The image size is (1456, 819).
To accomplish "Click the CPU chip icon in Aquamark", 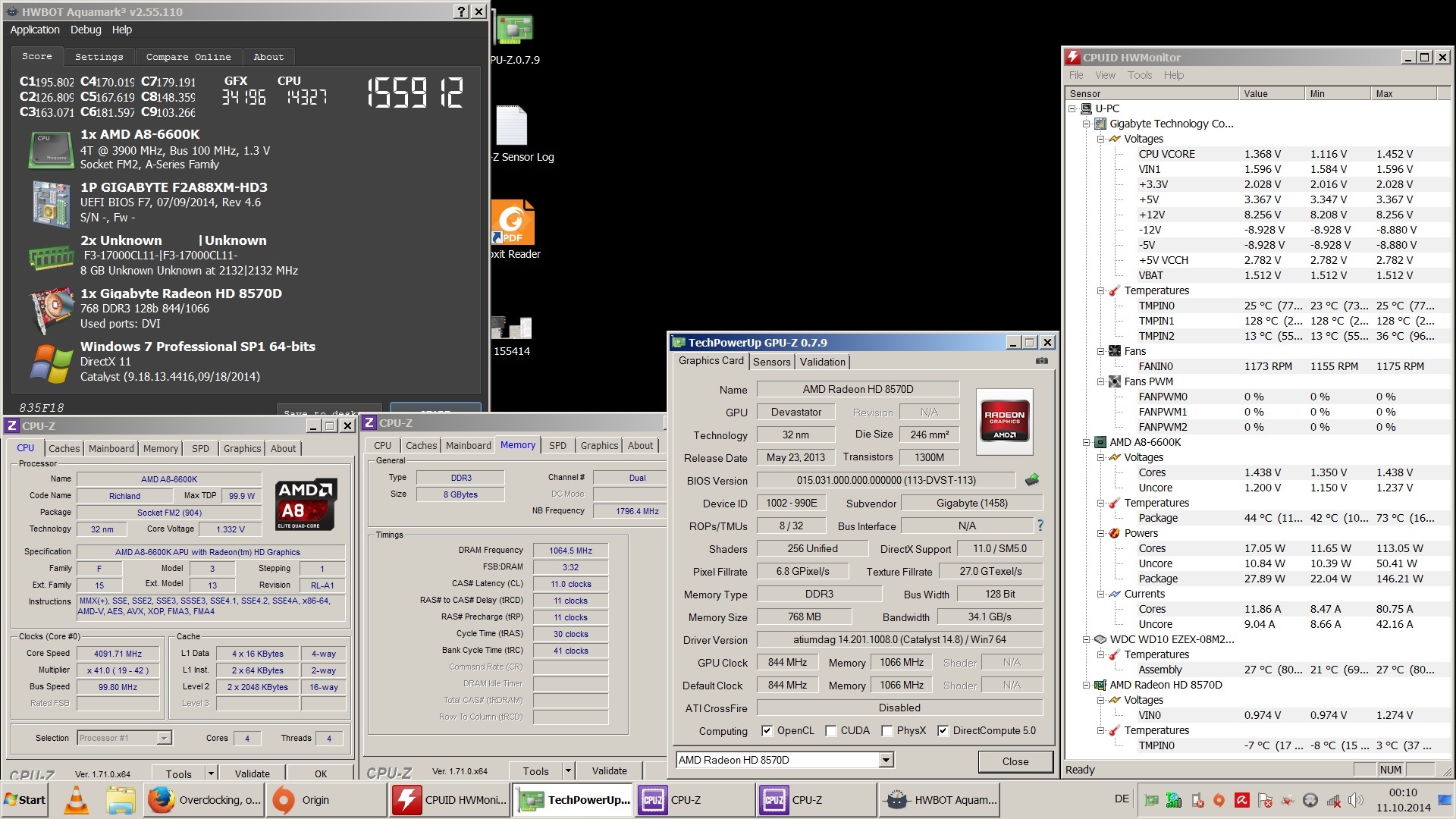I will coord(51,149).
